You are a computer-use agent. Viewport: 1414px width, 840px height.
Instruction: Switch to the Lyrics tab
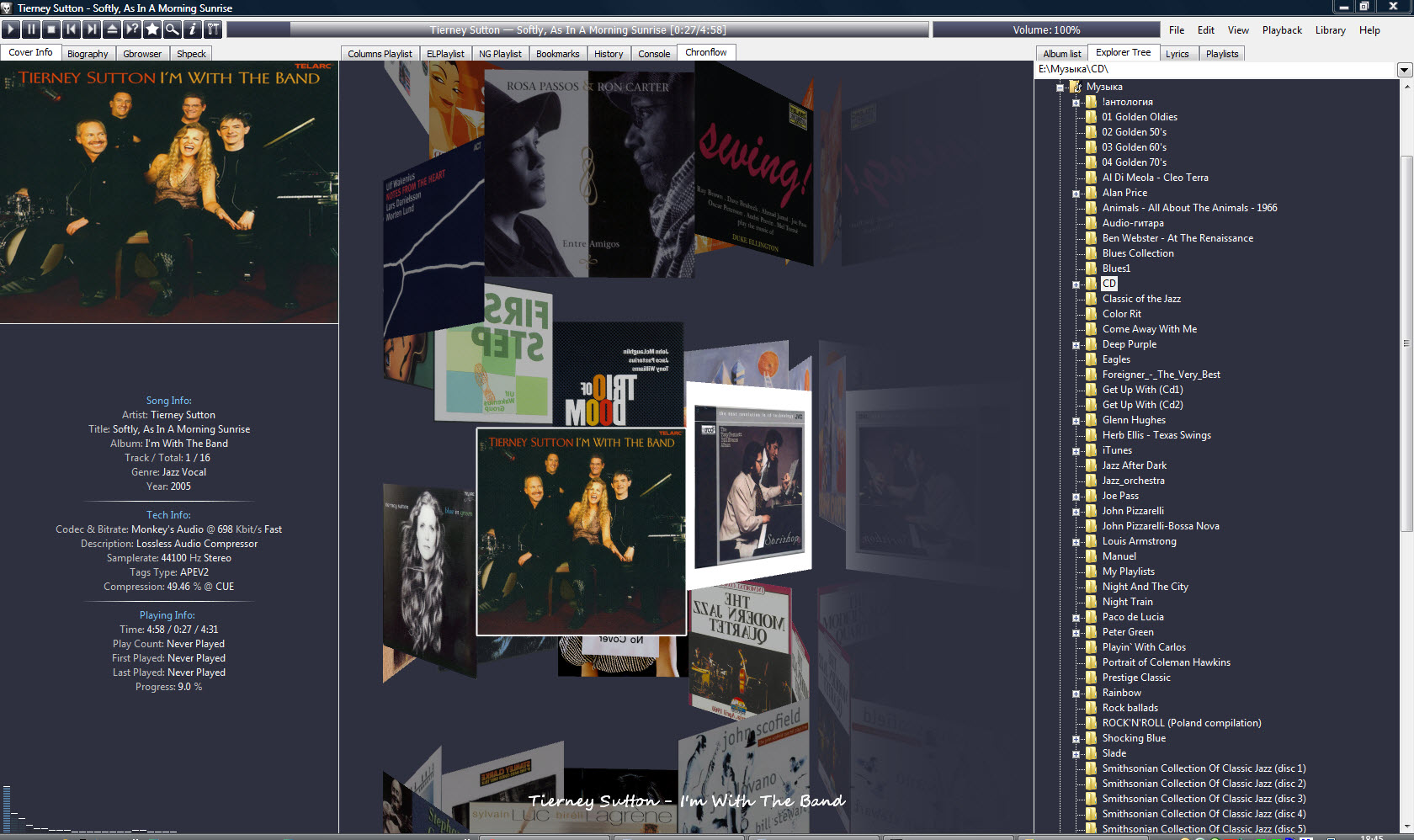pyautogui.click(x=1177, y=54)
